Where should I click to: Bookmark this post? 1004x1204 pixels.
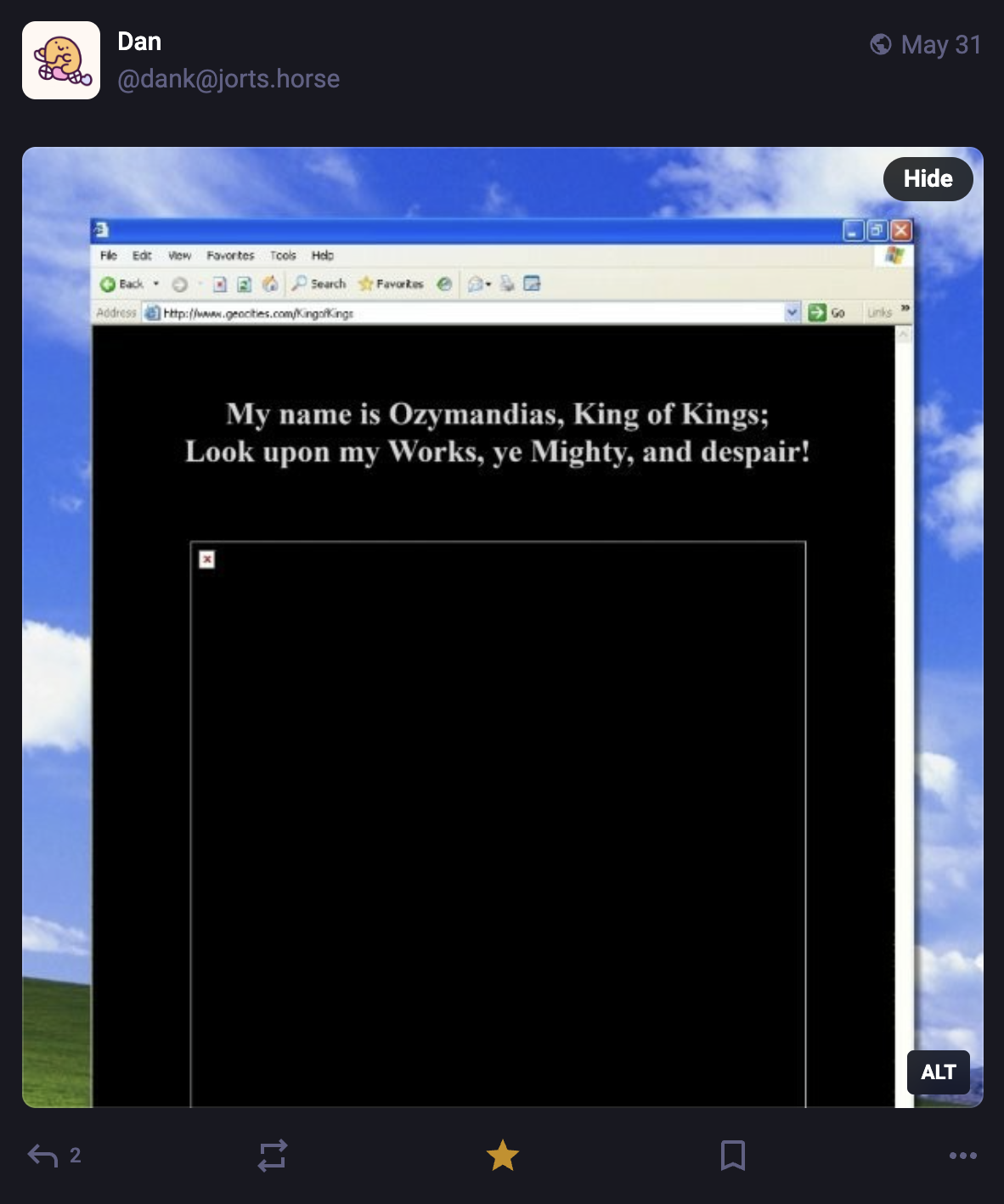tap(732, 1156)
